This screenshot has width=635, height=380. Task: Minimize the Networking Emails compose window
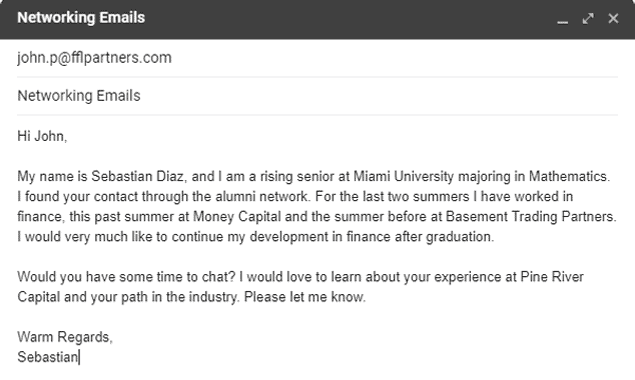pos(563,19)
